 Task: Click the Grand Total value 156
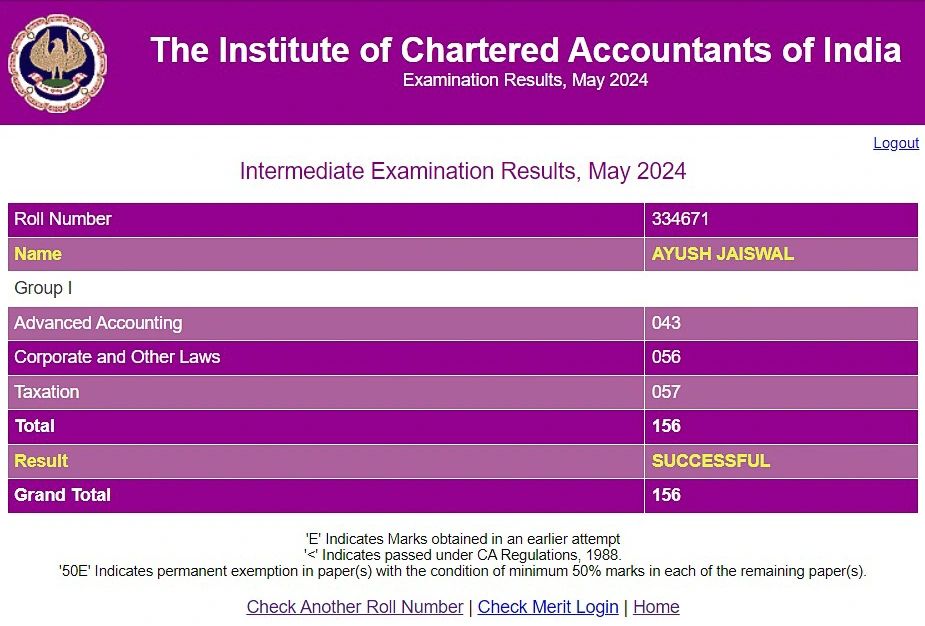tap(666, 495)
